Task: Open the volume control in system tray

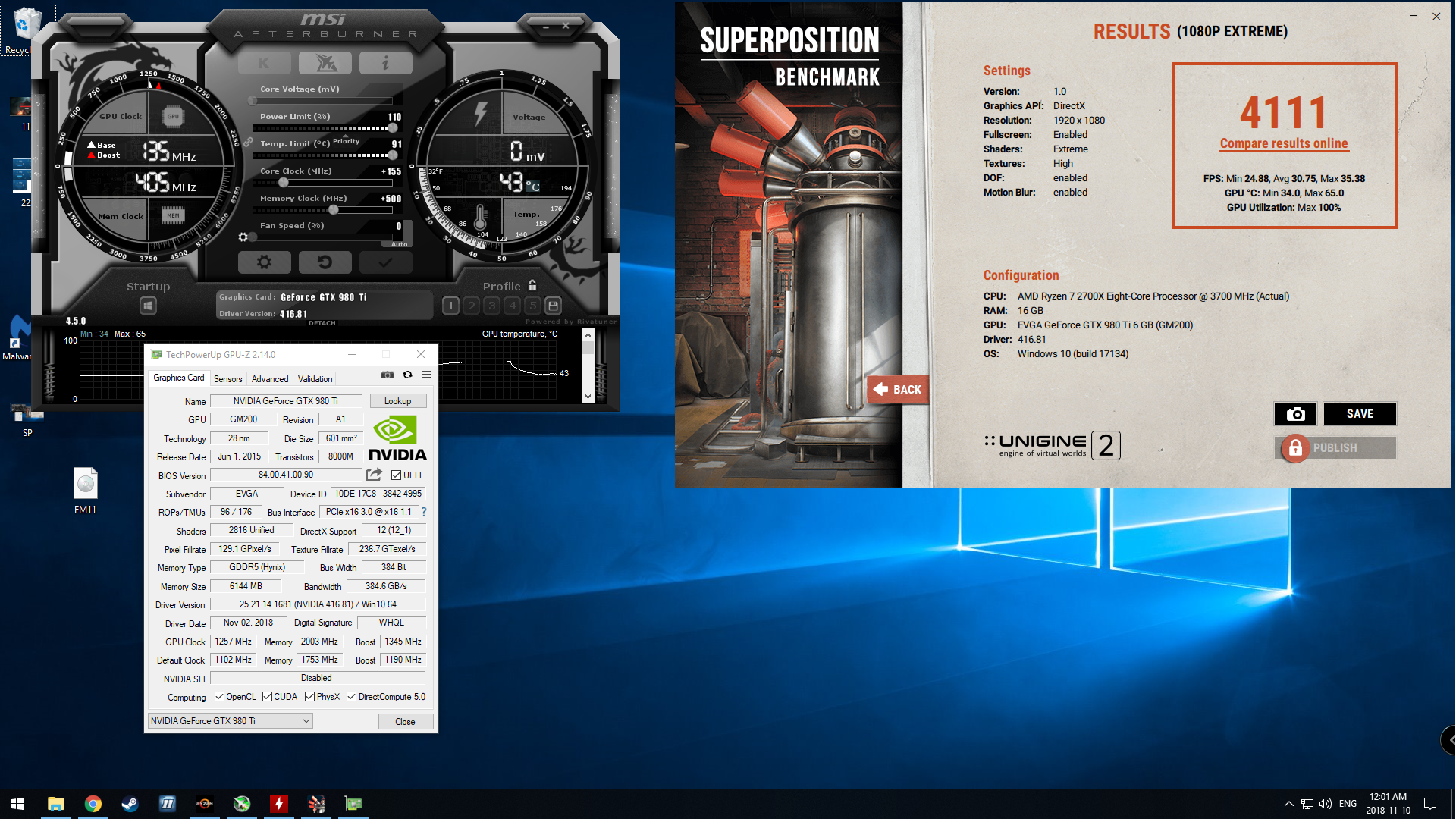Action: point(1326,805)
